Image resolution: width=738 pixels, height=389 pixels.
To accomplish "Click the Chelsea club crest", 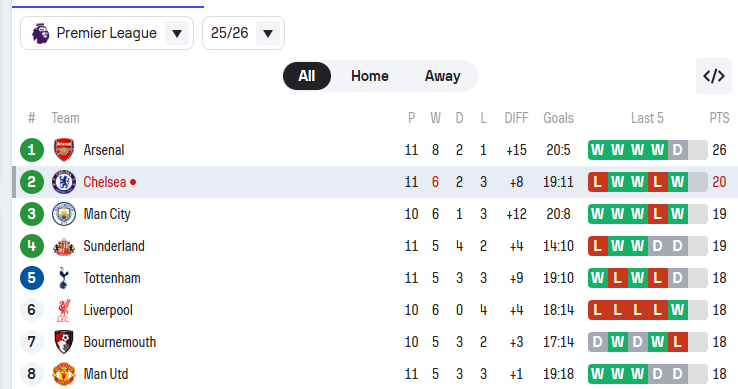I will pos(64,182).
